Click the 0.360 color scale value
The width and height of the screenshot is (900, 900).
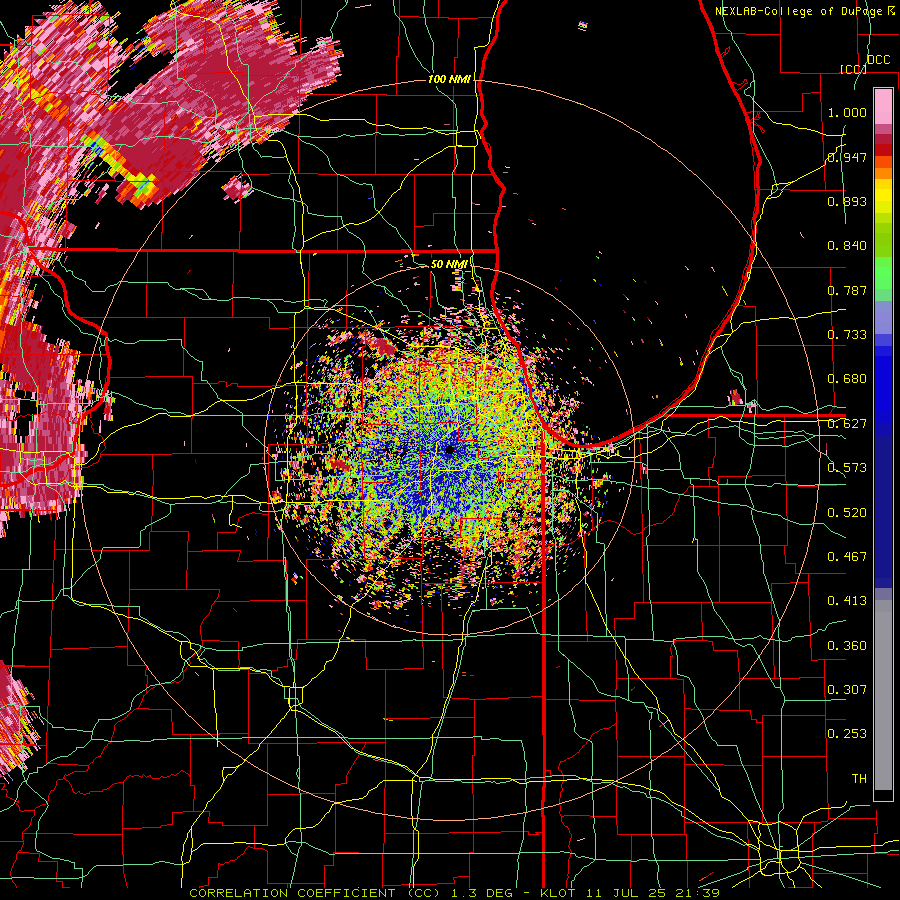(847, 646)
